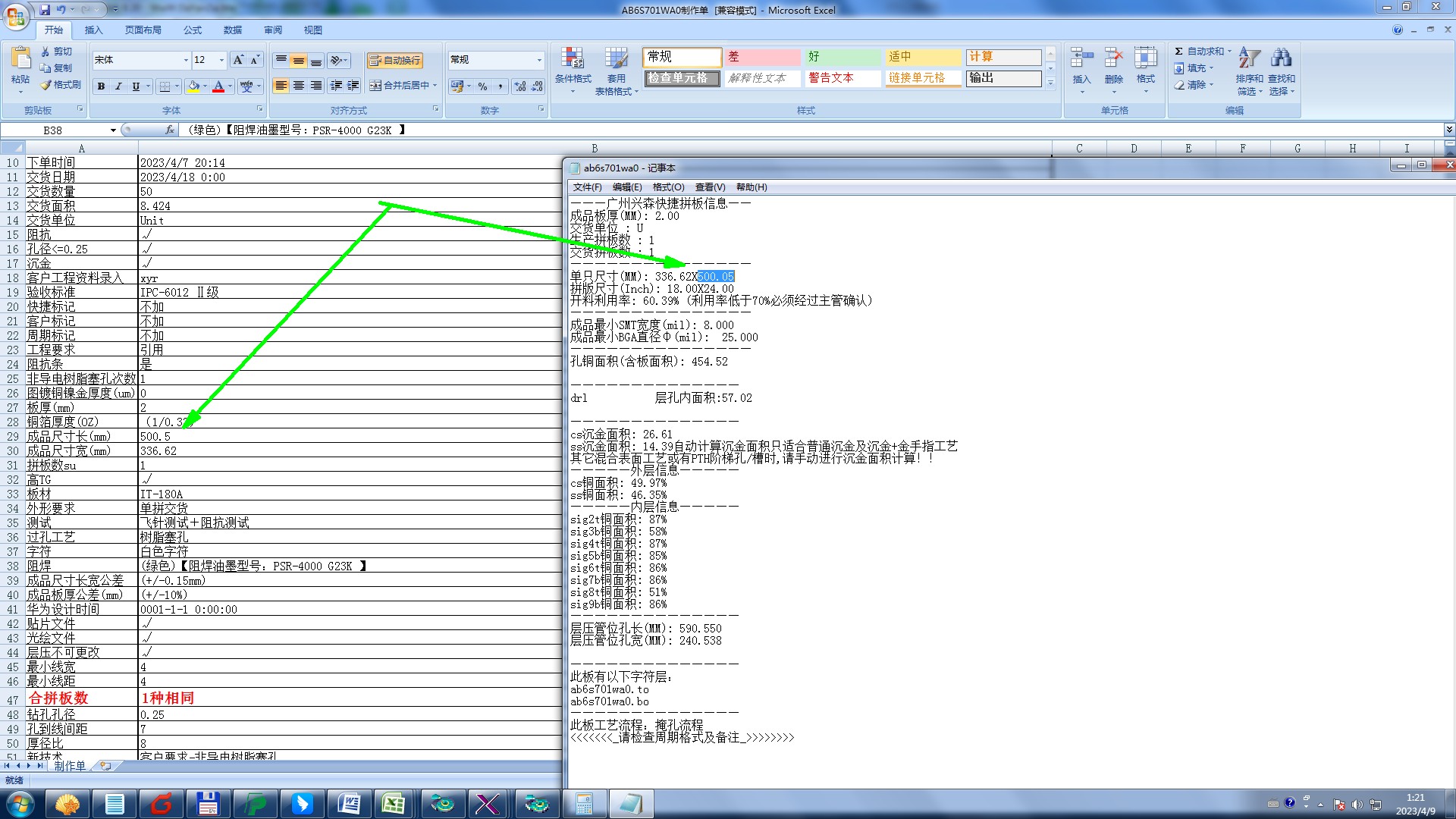Open the number format 常规 dropdown

pyautogui.click(x=539, y=60)
